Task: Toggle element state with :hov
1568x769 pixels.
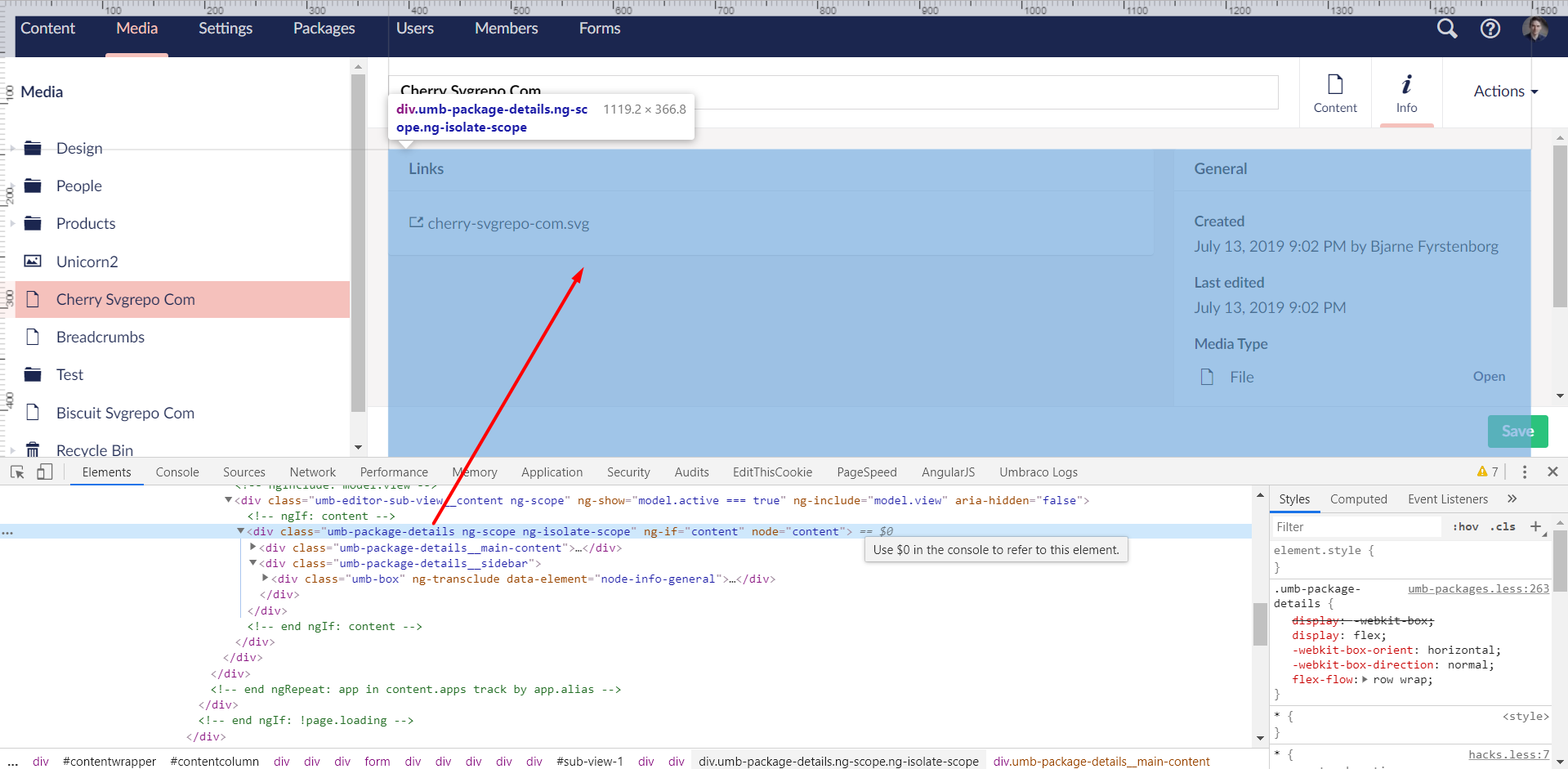Action: point(1465,527)
